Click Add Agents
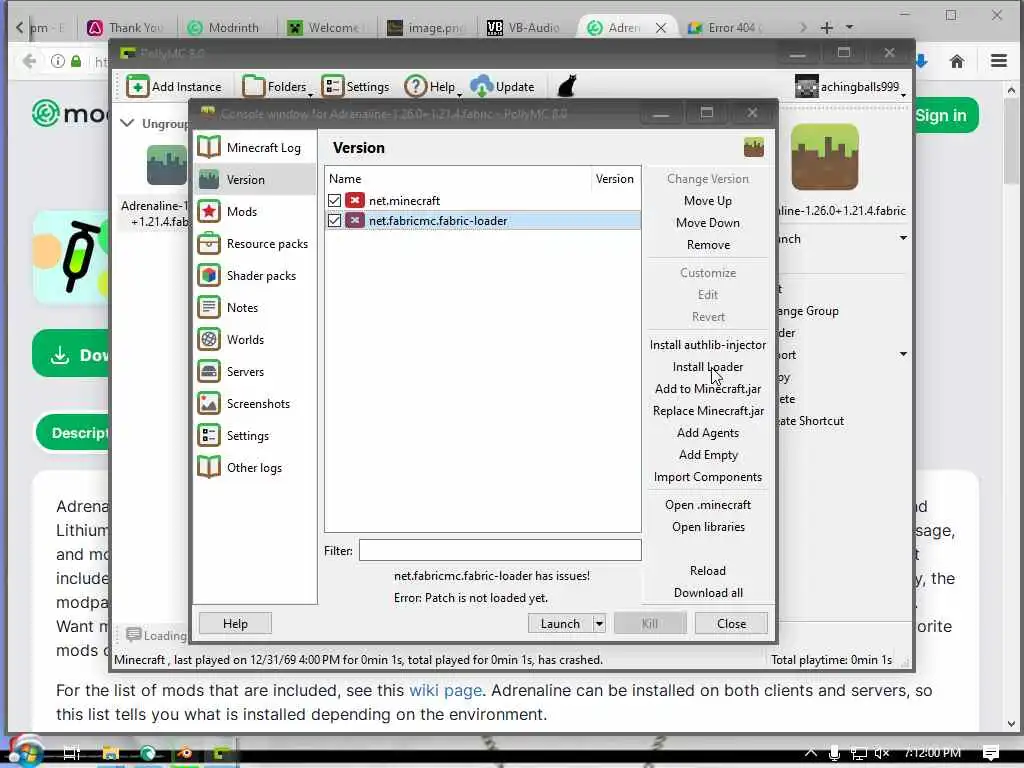The image size is (1024, 768). coord(708,433)
